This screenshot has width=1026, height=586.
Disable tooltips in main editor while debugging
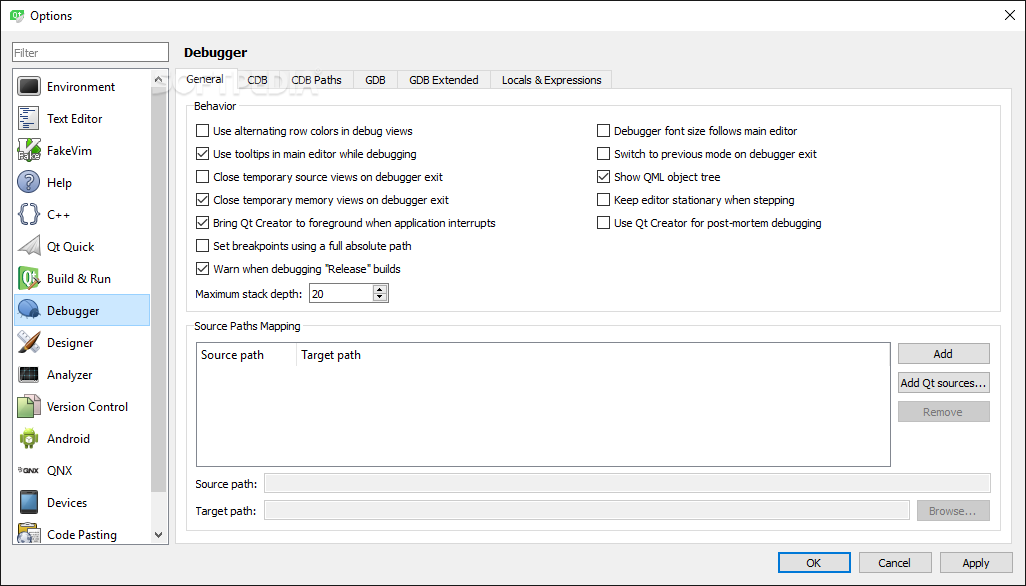(202, 154)
